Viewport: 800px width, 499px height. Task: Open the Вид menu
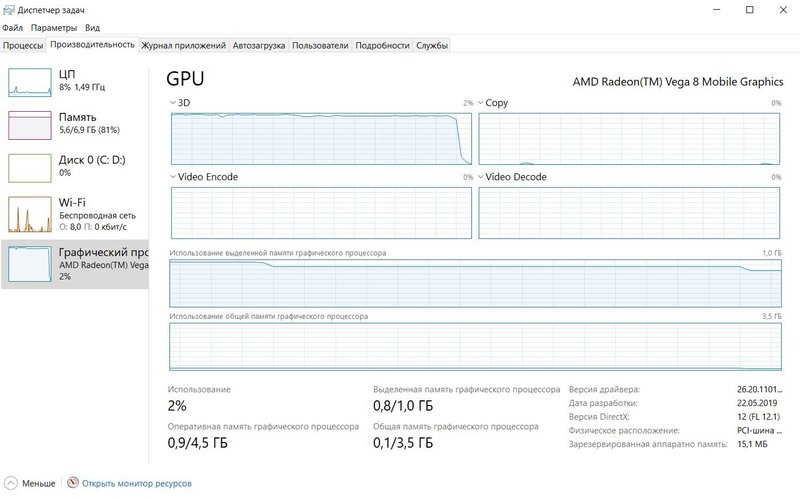pyautogui.click(x=92, y=28)
